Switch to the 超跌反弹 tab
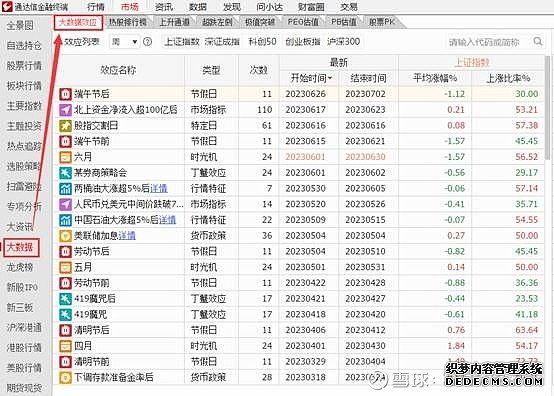 coord(217,22)
